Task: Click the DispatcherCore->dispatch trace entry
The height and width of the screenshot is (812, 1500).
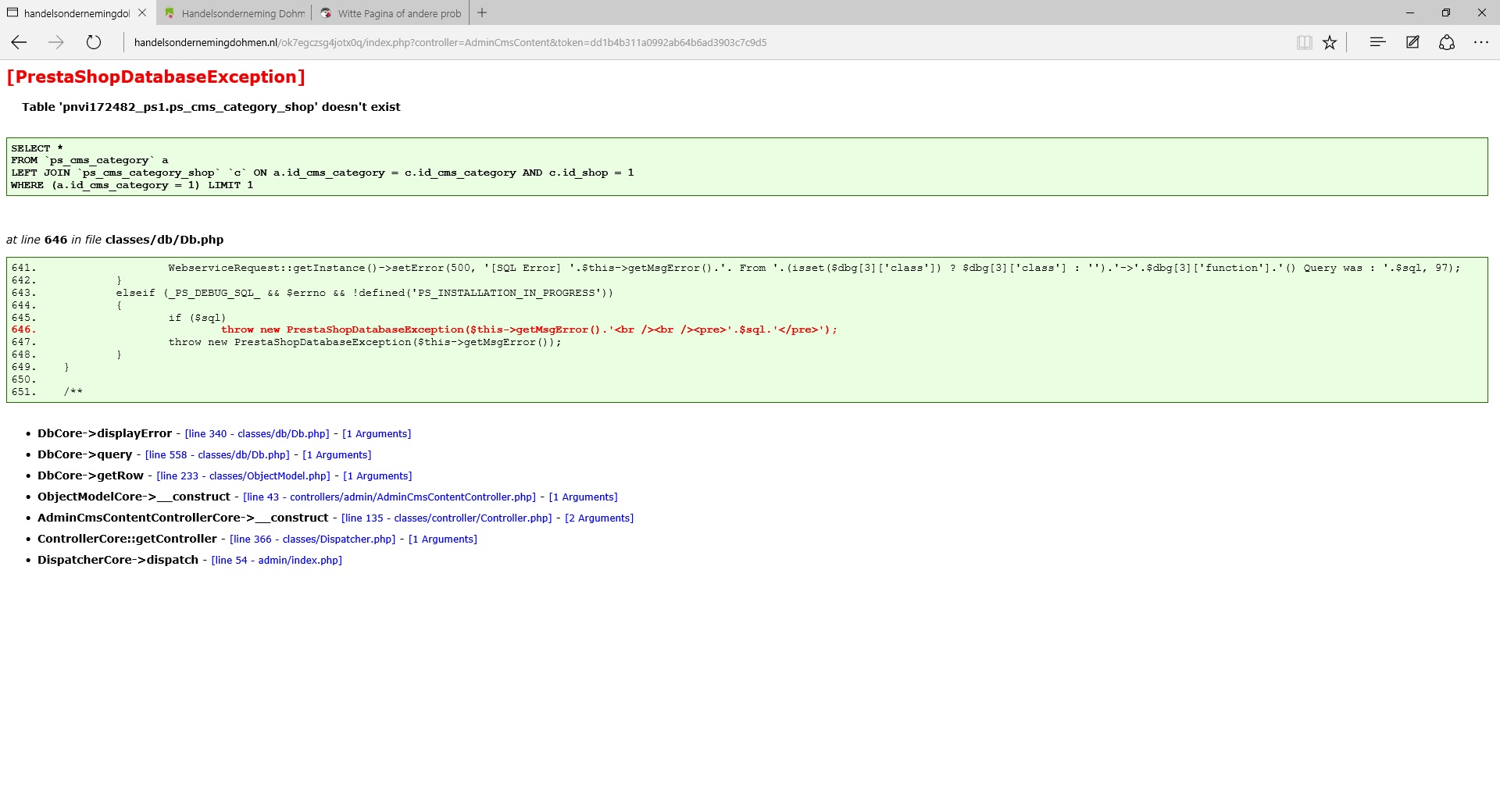Action: [x=118, y=560]
